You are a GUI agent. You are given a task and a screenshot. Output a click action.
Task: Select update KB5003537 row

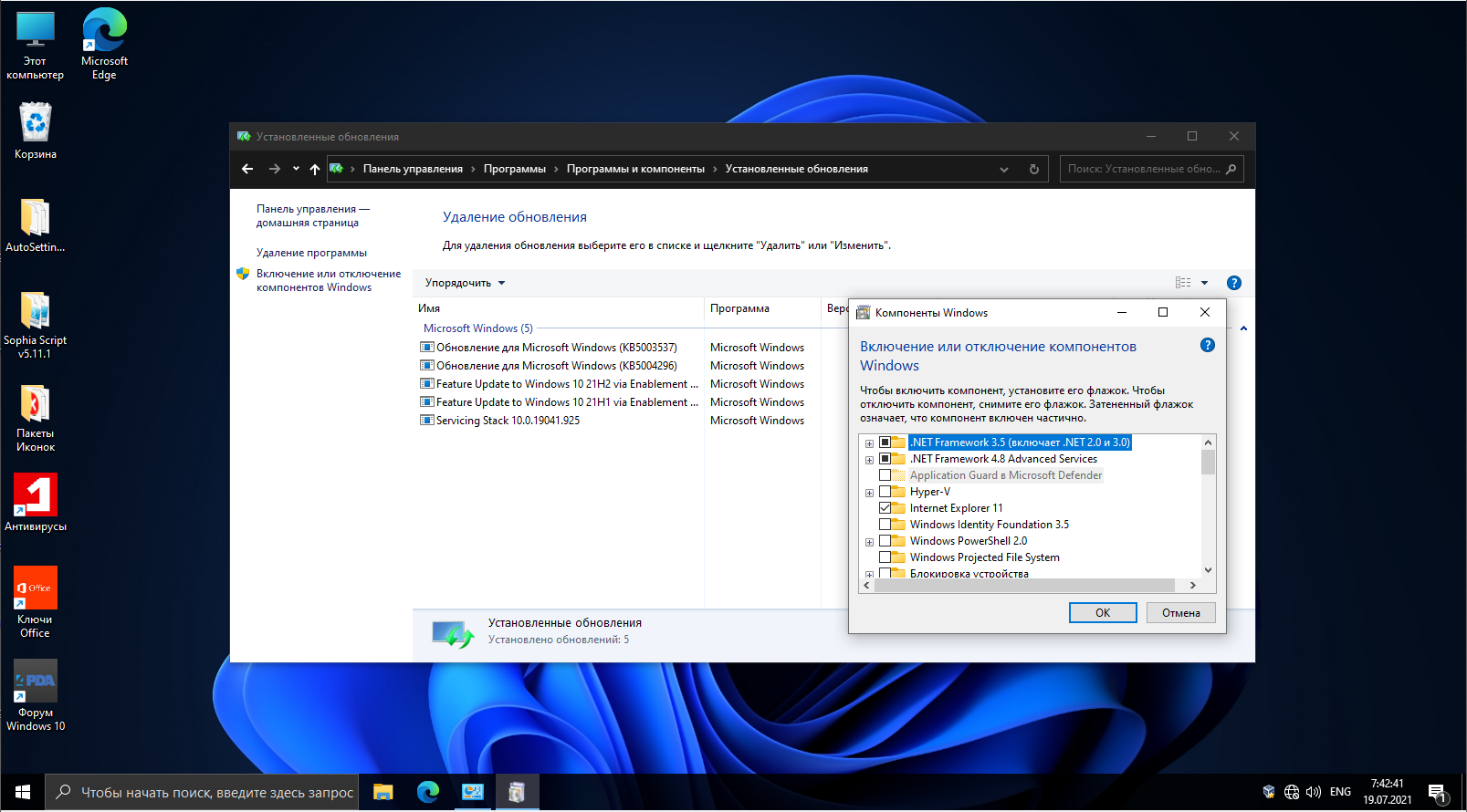557,348
